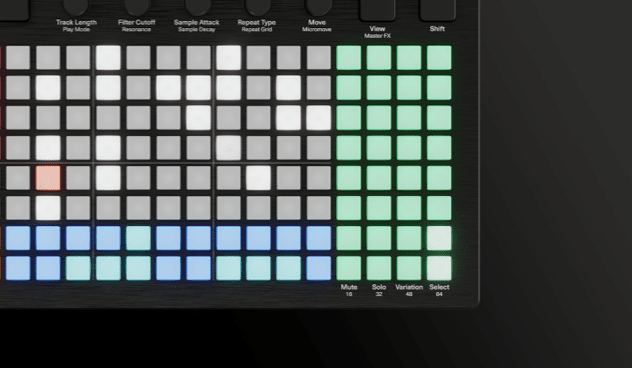Select the Repeat Type / Repeat Grid knob

pyautogui.click(x=257, y=6)
